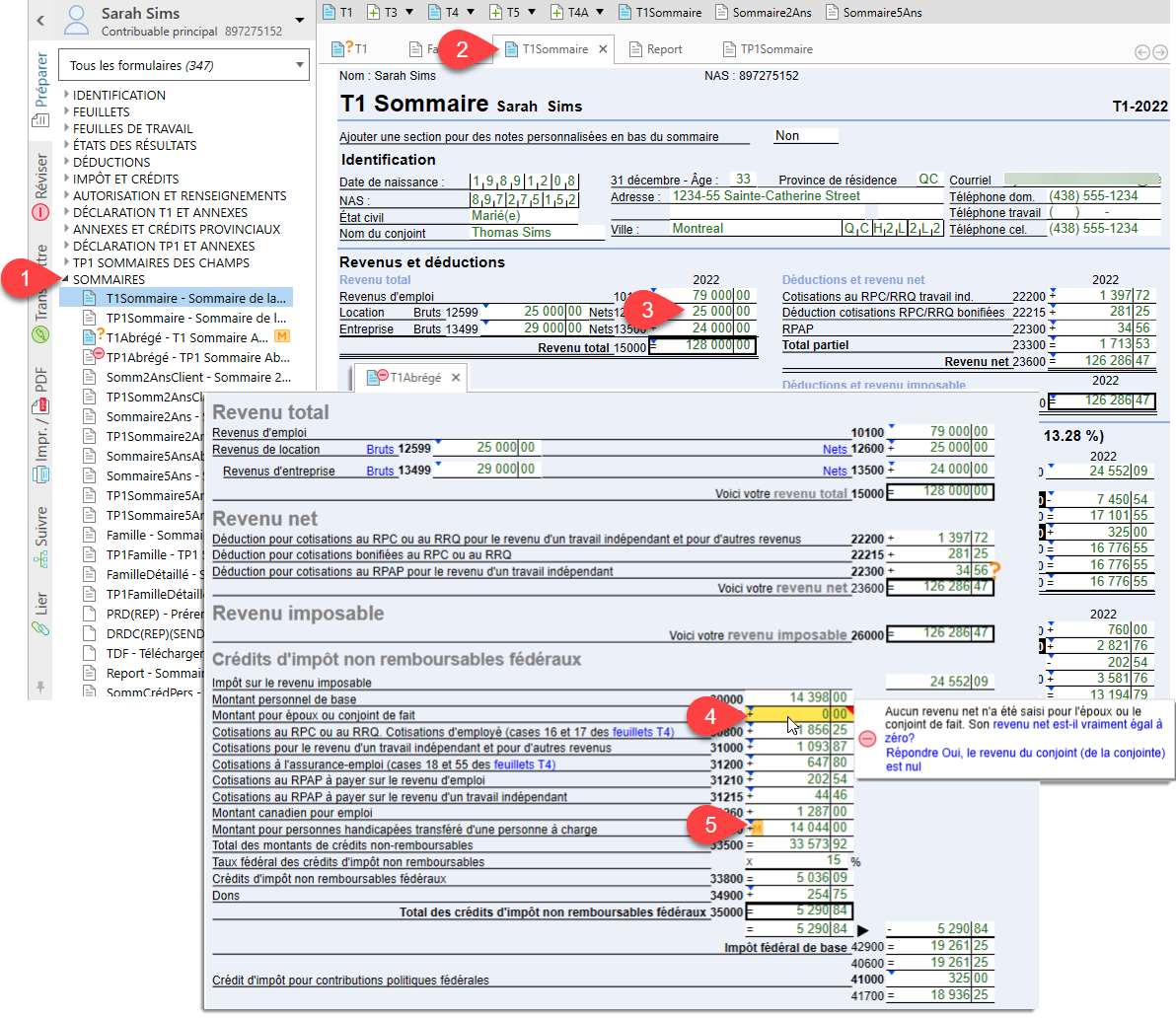This screenshot has width=1176, height=1018.
Task: Click the black arrow next to 5 290,84
Action: point(862,929)
